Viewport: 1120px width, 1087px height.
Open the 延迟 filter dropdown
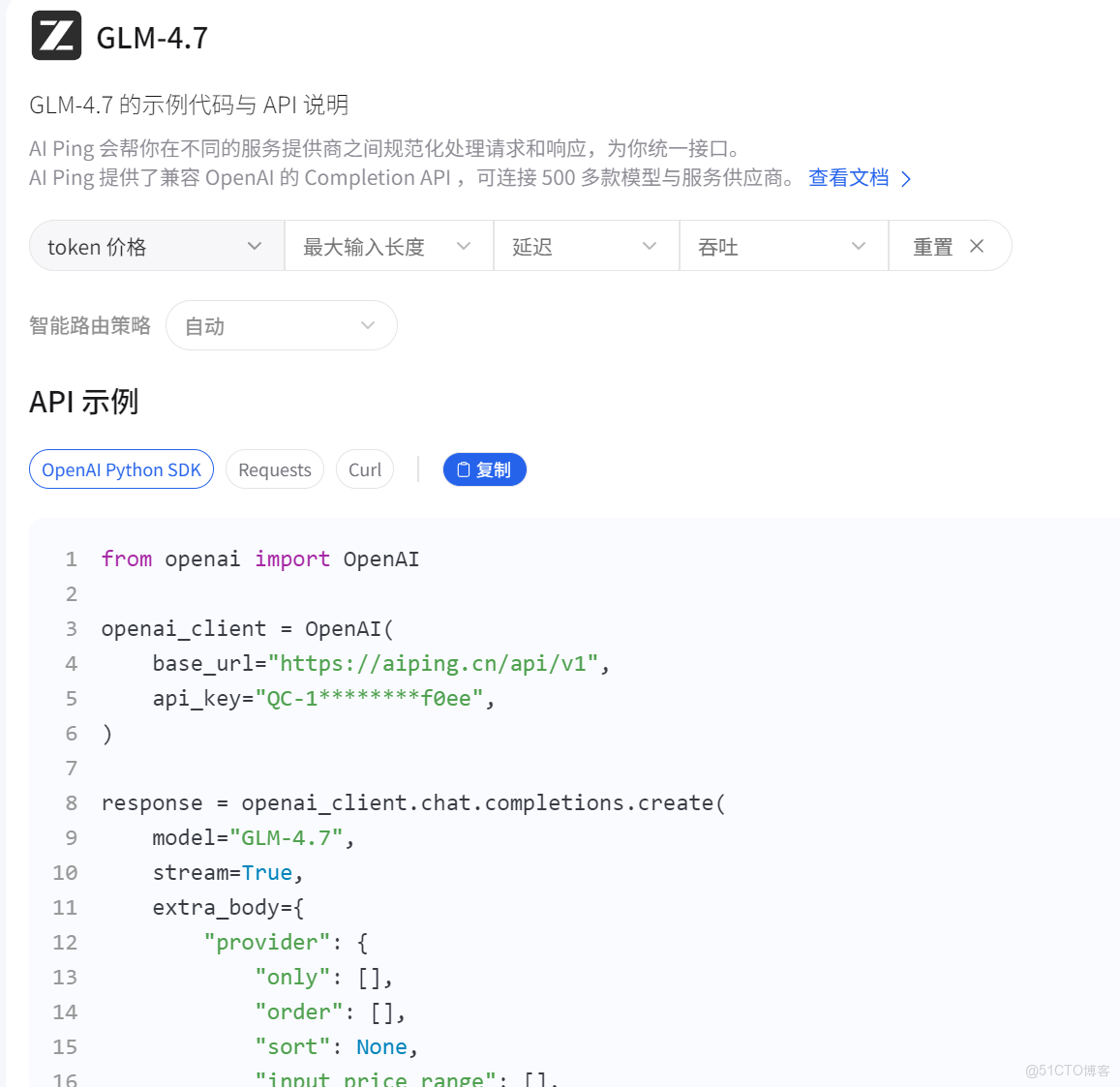tap(586, 247)
